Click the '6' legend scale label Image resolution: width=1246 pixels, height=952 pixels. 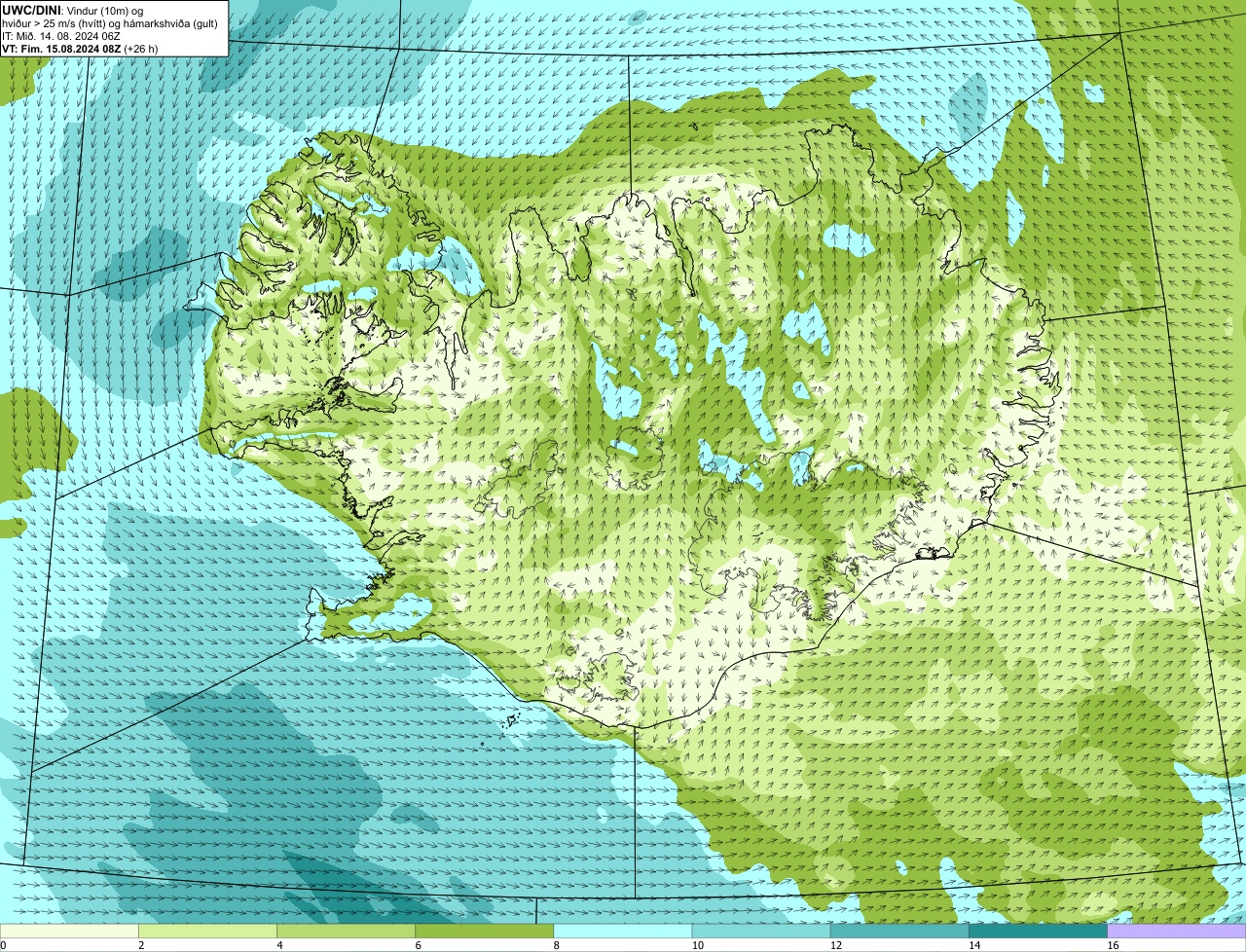pyautogui.click(x=419, y=945)
